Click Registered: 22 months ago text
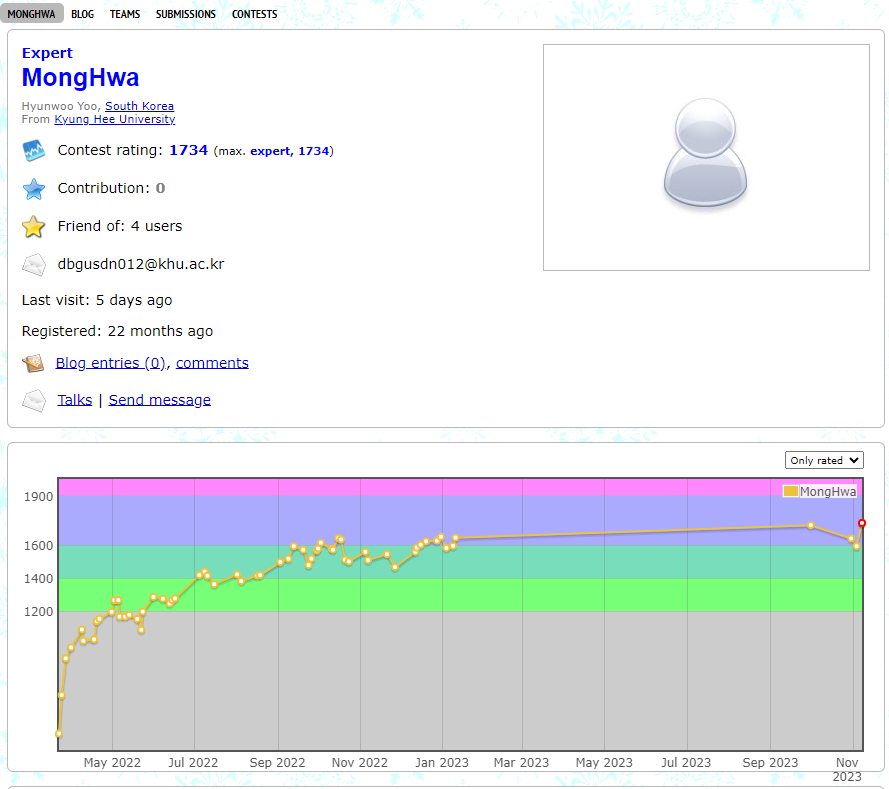This screenshot has width=889, height=789. (117, 331)
